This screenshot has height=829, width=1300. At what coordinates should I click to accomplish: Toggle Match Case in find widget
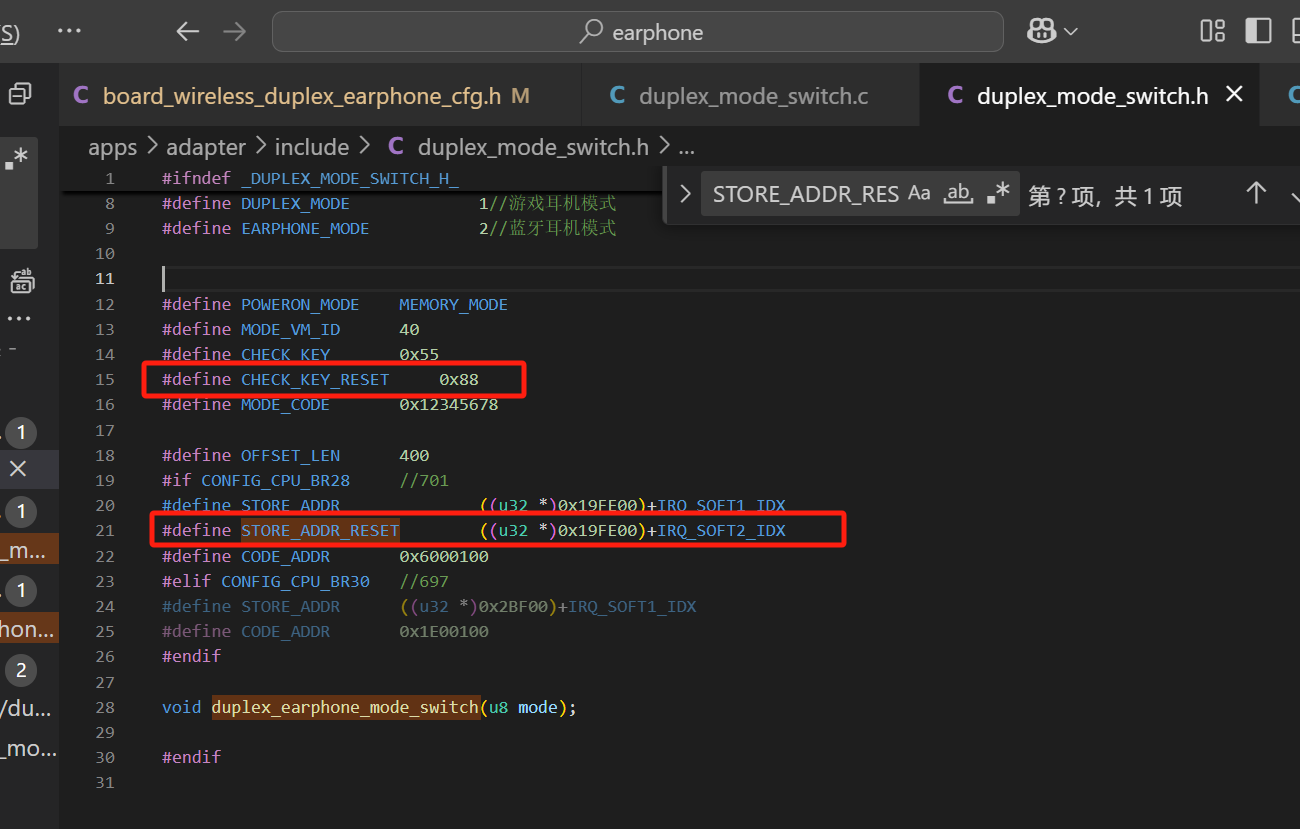pos(919,194)
